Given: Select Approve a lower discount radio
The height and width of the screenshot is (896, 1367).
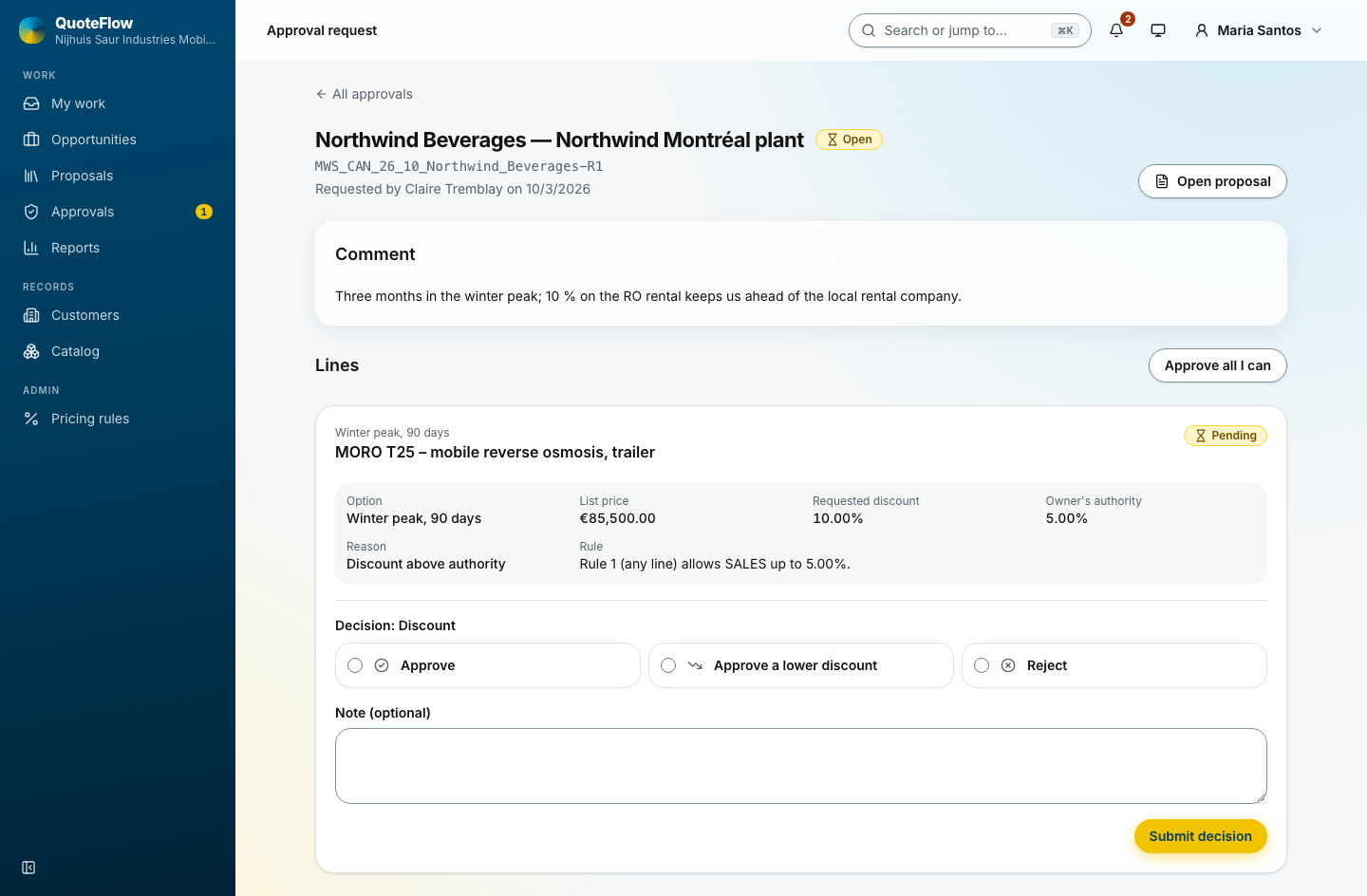Looking at the screenshot, I should coord(668,665).
